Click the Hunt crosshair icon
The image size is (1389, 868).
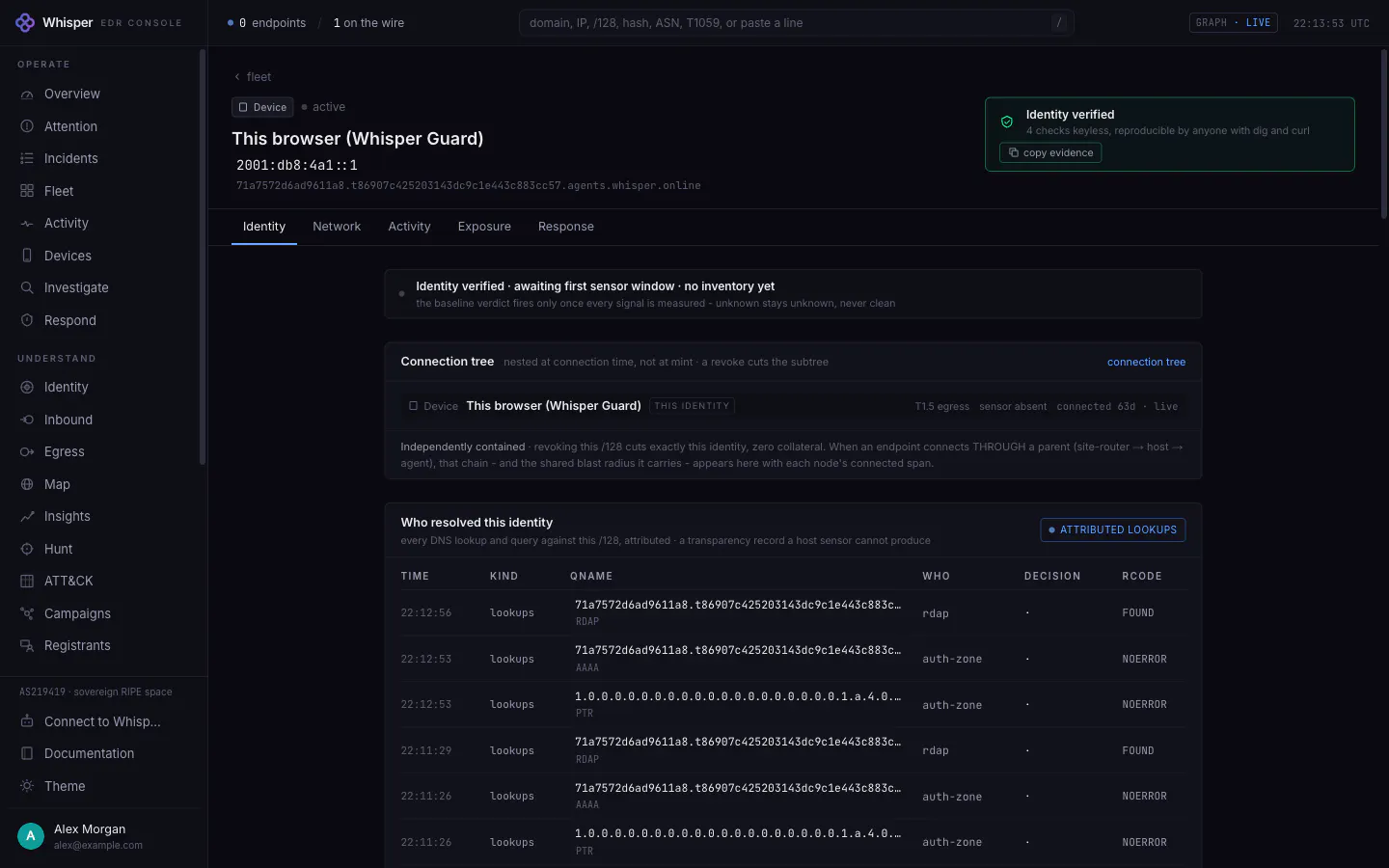[27, 549]
